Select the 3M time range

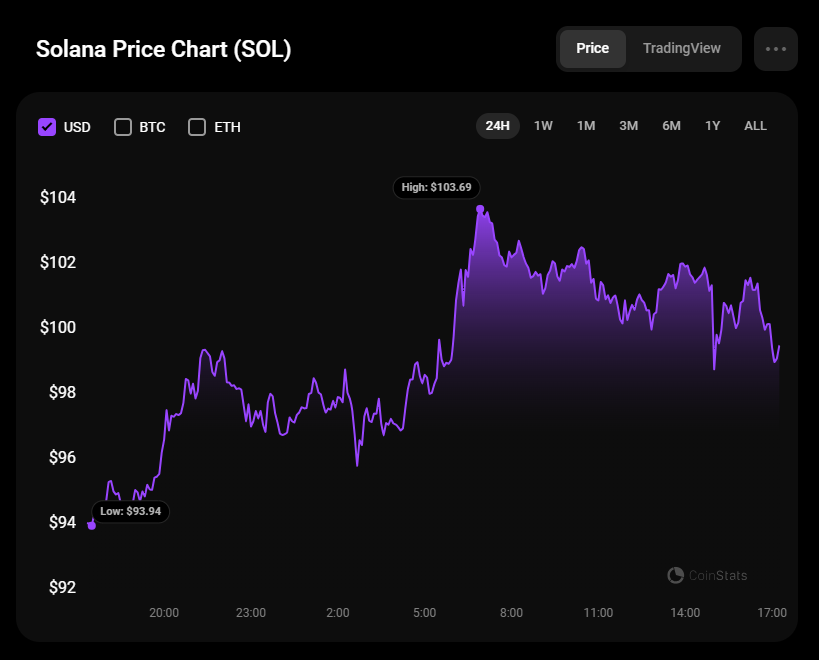628,126
